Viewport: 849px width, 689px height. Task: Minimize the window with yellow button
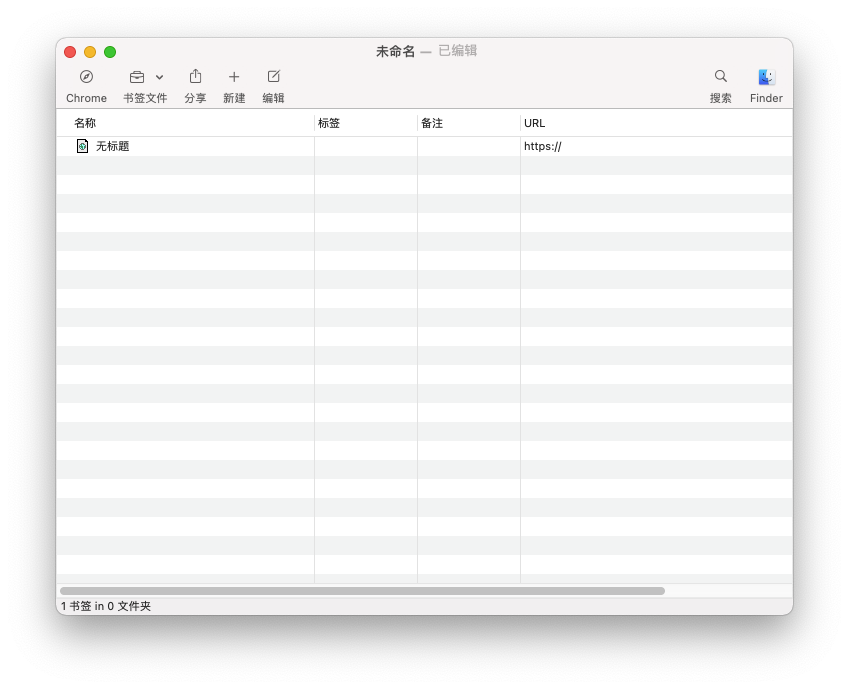pyautogui.click(x=90, y=52)
